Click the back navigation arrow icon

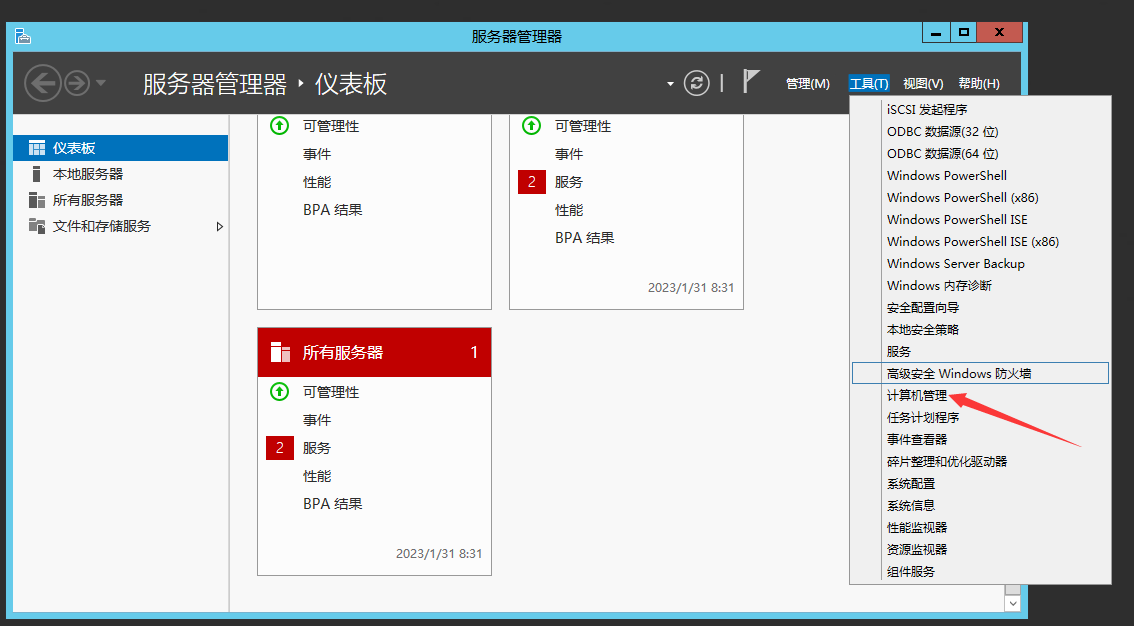coord(43,83)
